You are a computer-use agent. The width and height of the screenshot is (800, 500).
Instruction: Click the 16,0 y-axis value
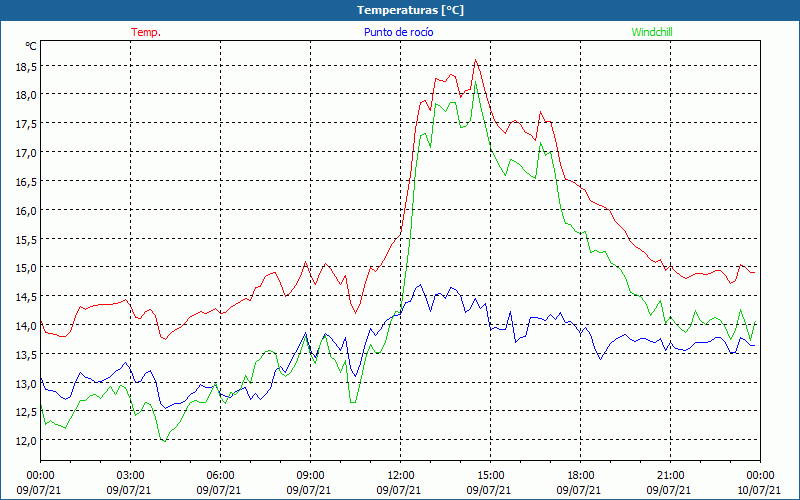coord(26,210)
